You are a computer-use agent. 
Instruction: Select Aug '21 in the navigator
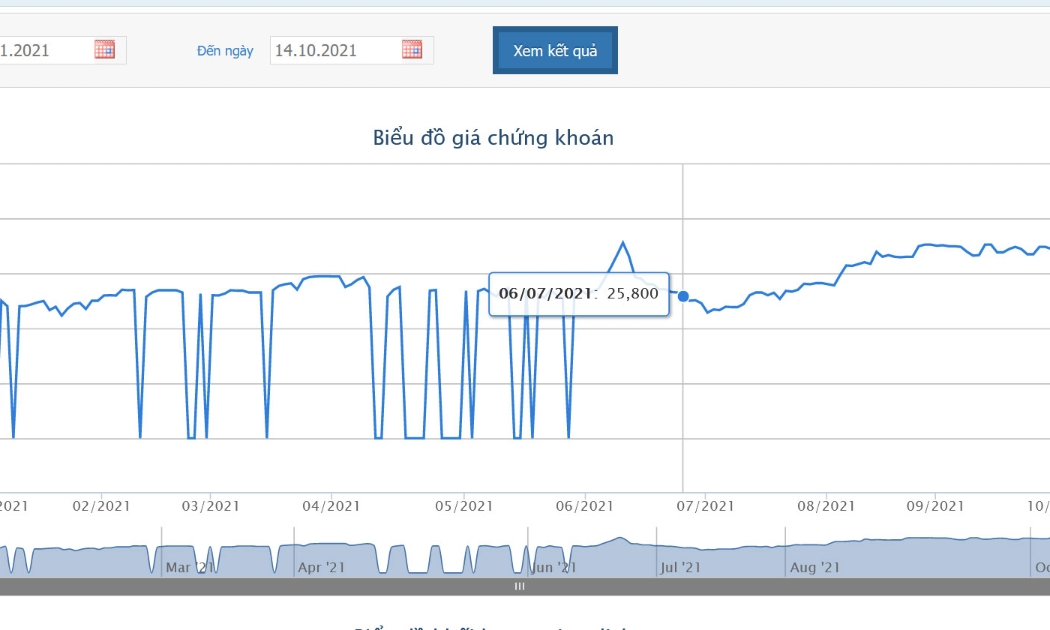(x=814, y=568)
